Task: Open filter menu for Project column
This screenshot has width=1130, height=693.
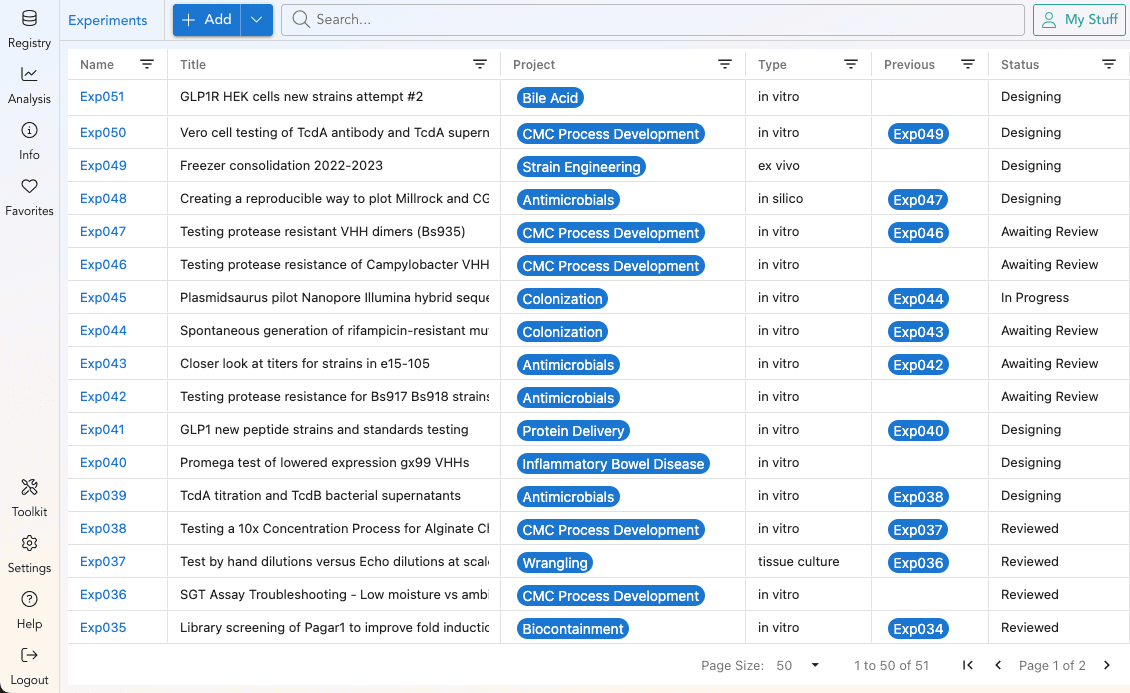Action: pyautogui.click(x=725, y=64)
